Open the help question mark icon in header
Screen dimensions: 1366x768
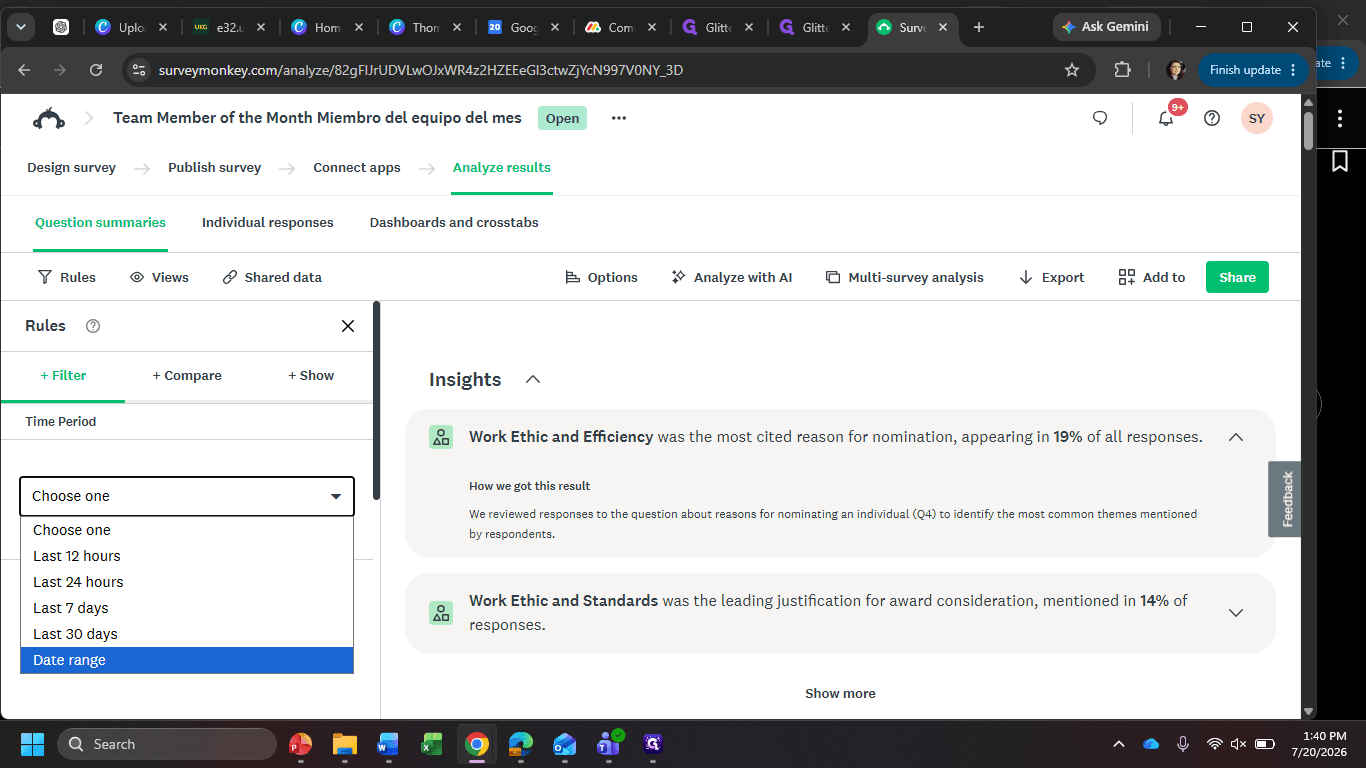(1212, 118)
